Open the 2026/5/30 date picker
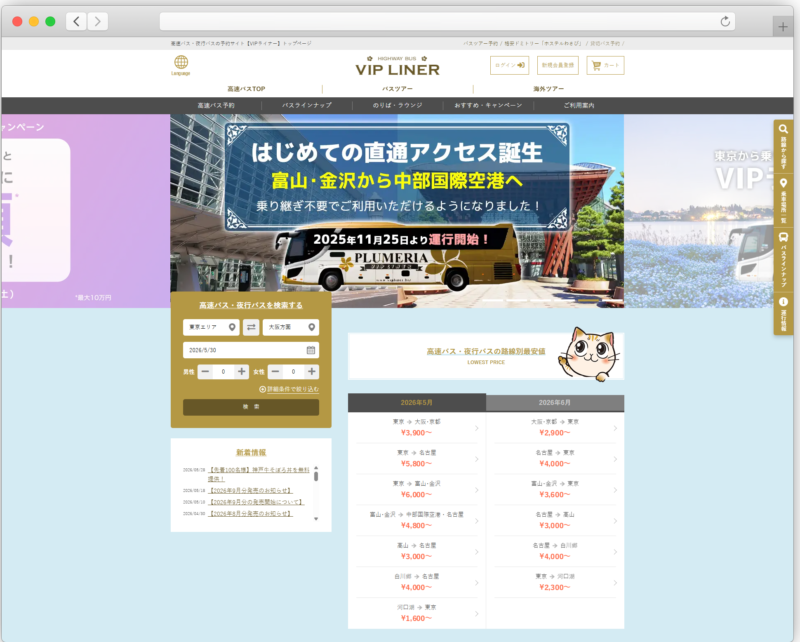The image size is (800, 642). pos(251,350)
